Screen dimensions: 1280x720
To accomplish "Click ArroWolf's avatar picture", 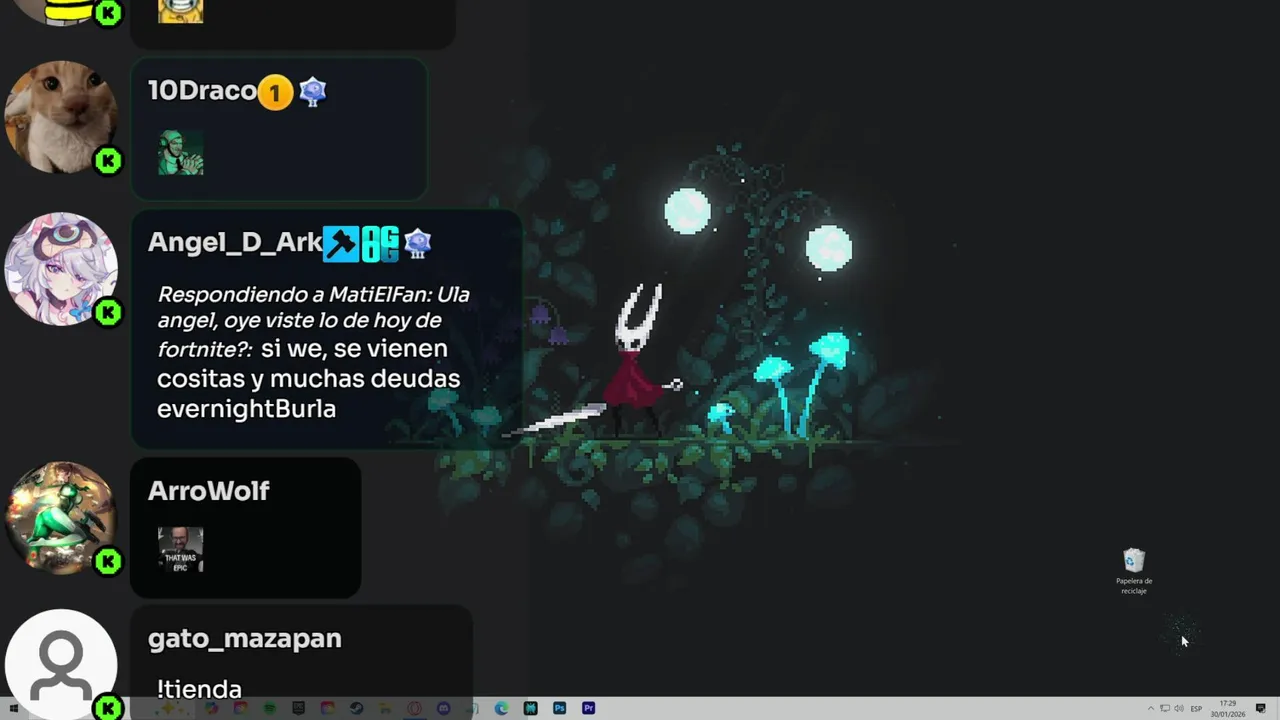I will click(x=61, y=518).
